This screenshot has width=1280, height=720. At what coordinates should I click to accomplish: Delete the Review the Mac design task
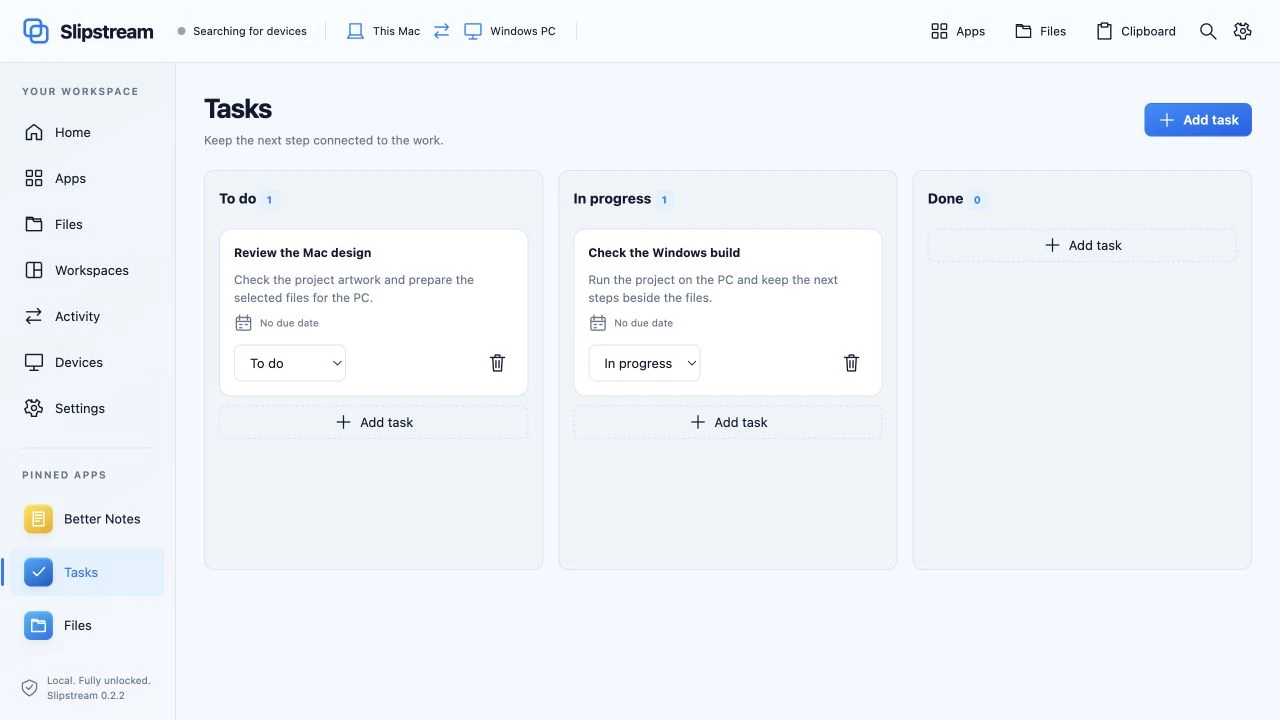coord(497,363)
